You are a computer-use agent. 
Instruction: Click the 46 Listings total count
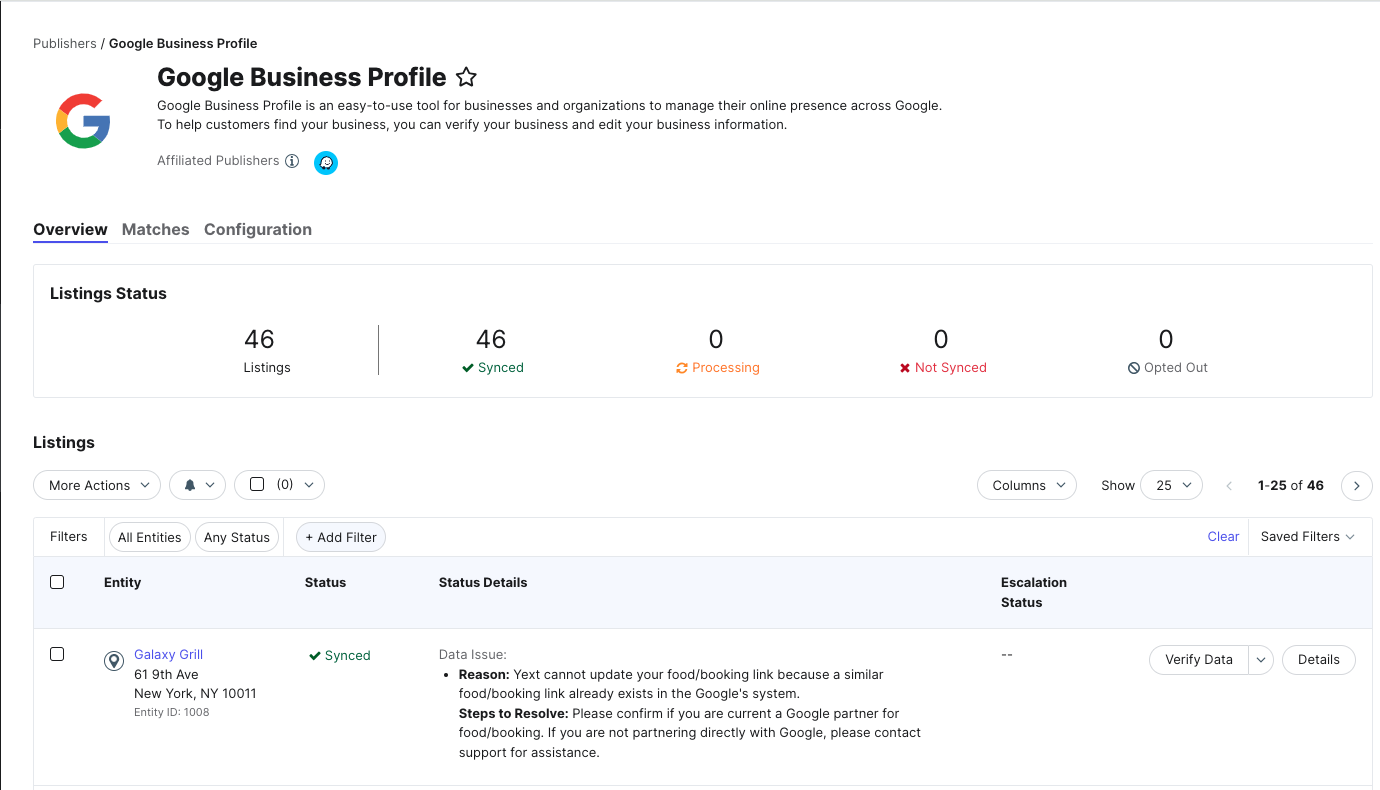click(259, 340)
